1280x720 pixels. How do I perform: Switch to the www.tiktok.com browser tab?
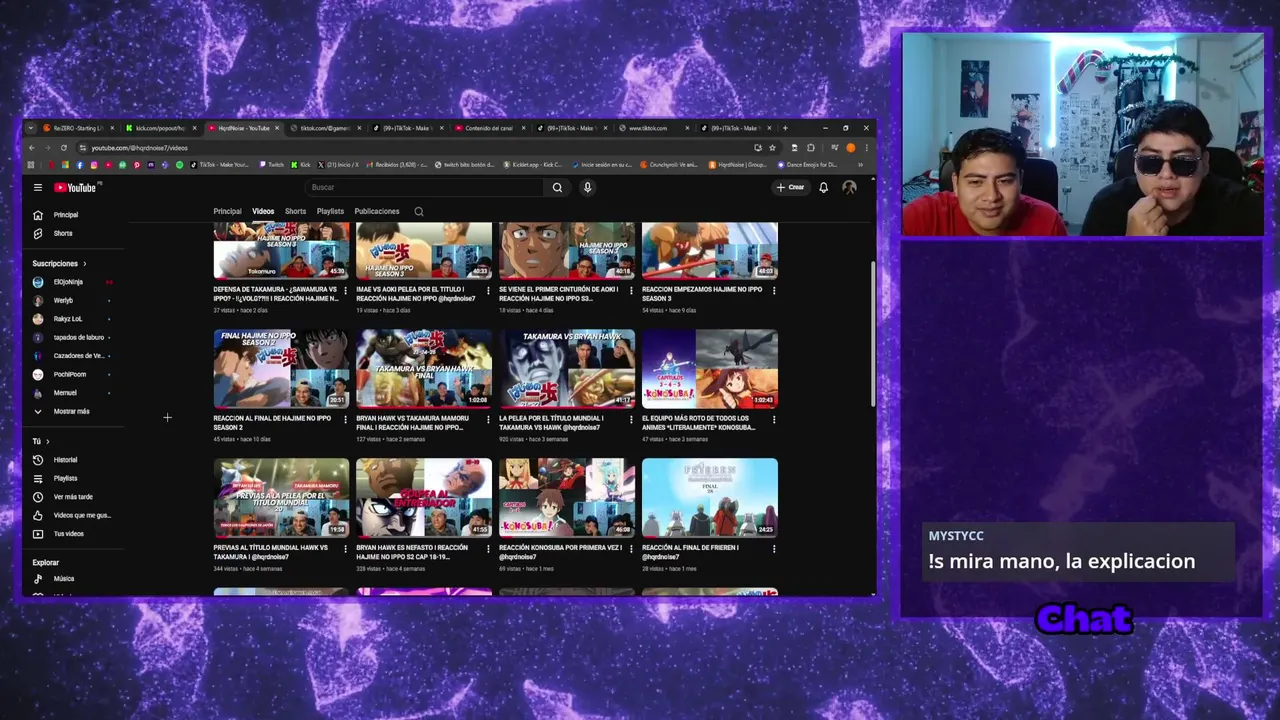coord(652,128)
